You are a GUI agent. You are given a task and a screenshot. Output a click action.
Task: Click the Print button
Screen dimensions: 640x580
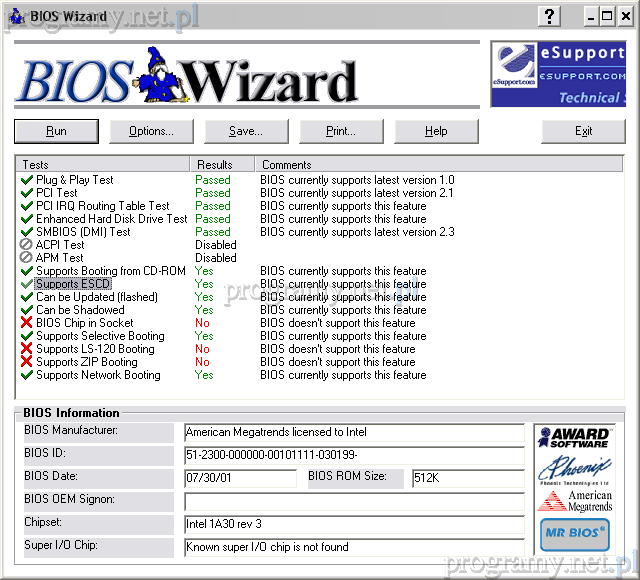click(341, 131)
